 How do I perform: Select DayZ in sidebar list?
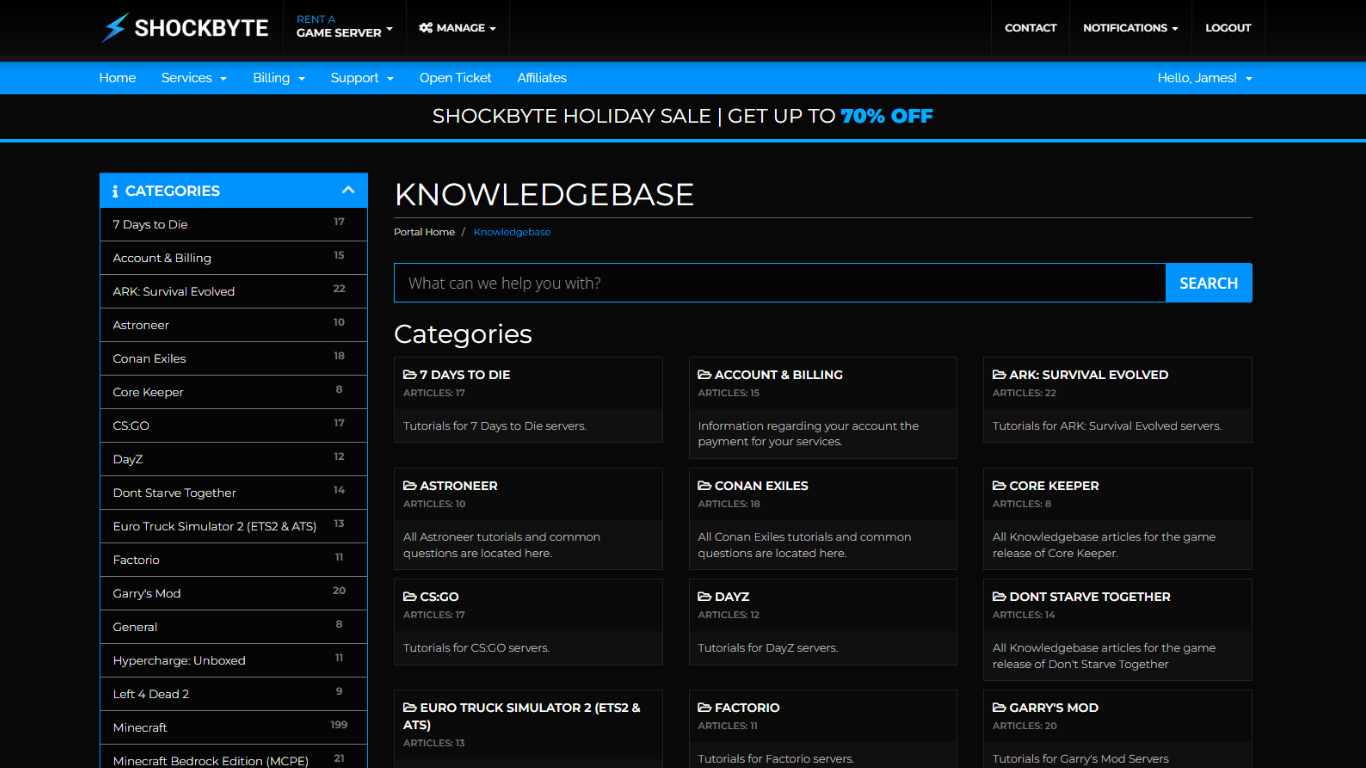coord(234,459)
